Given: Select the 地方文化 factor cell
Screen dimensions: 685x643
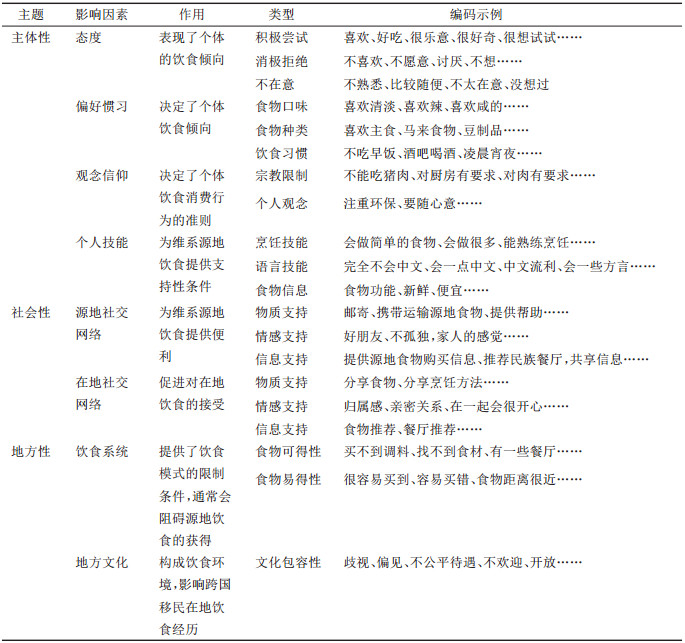Looking at the screenshot, I should 101,562.
